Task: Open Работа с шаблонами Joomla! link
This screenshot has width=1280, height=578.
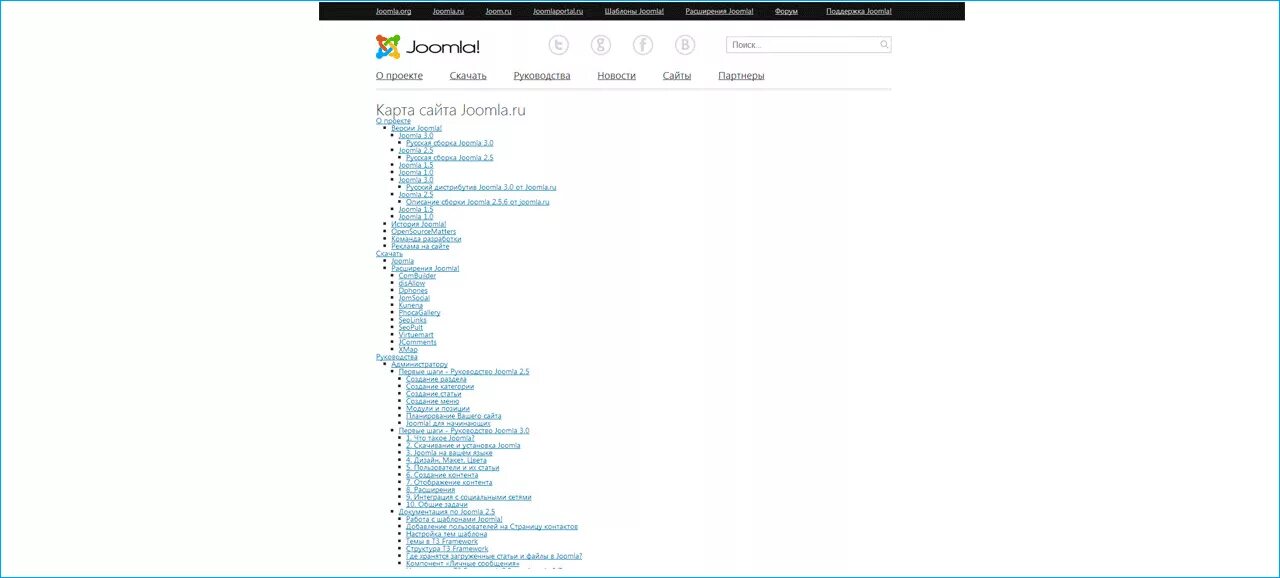Action: pos(454,520)
